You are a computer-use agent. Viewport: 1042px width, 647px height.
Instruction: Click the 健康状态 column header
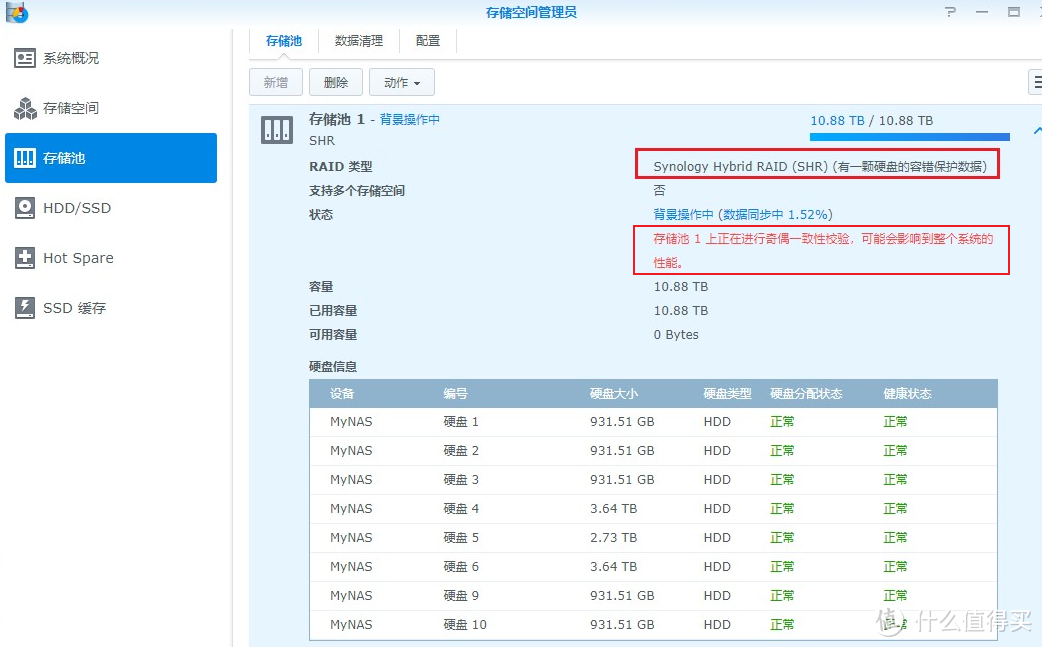907,394
